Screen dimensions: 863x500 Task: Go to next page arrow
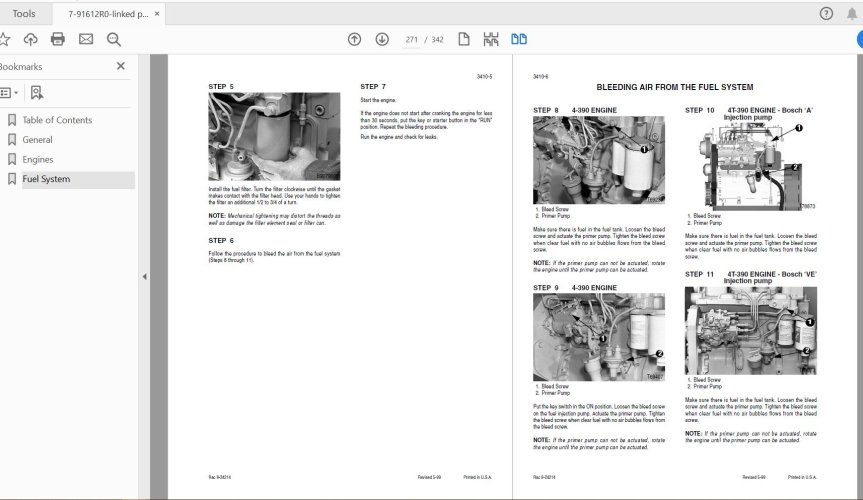(382, 39)
